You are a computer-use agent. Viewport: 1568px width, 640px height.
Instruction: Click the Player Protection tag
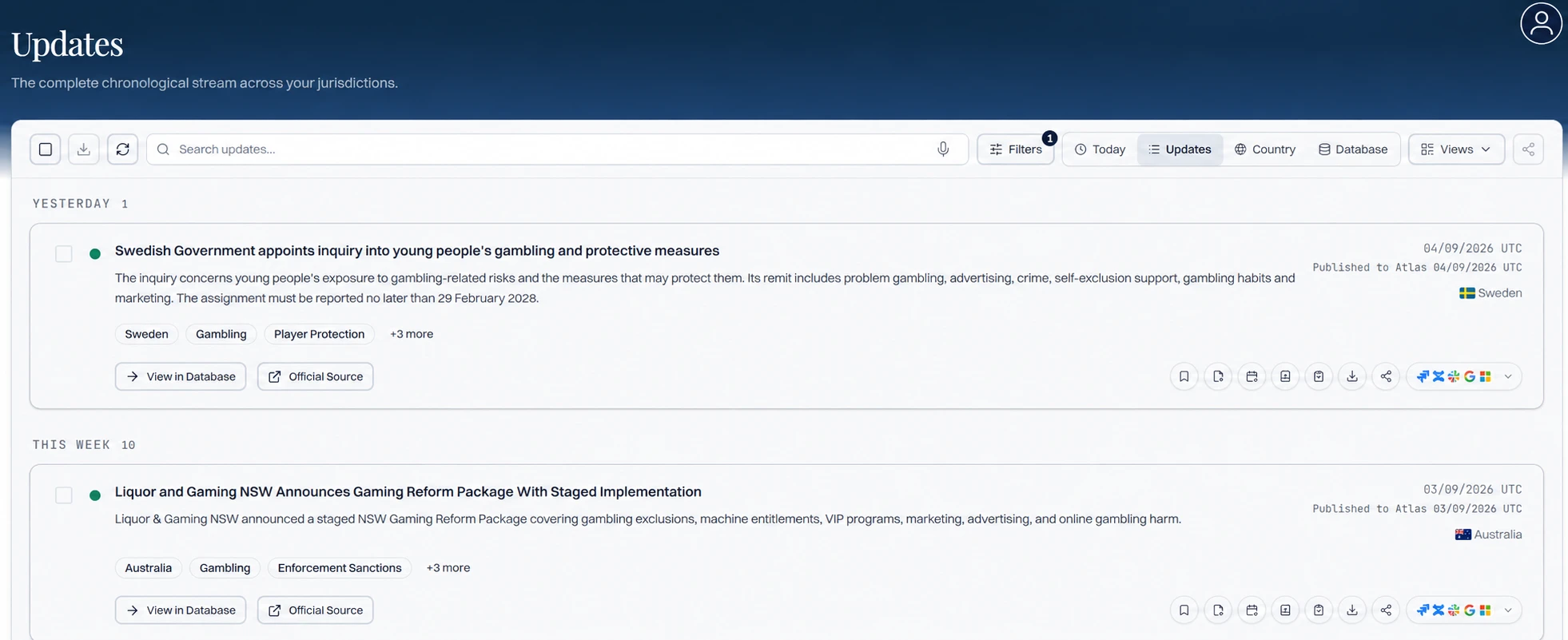pos(319,334)
